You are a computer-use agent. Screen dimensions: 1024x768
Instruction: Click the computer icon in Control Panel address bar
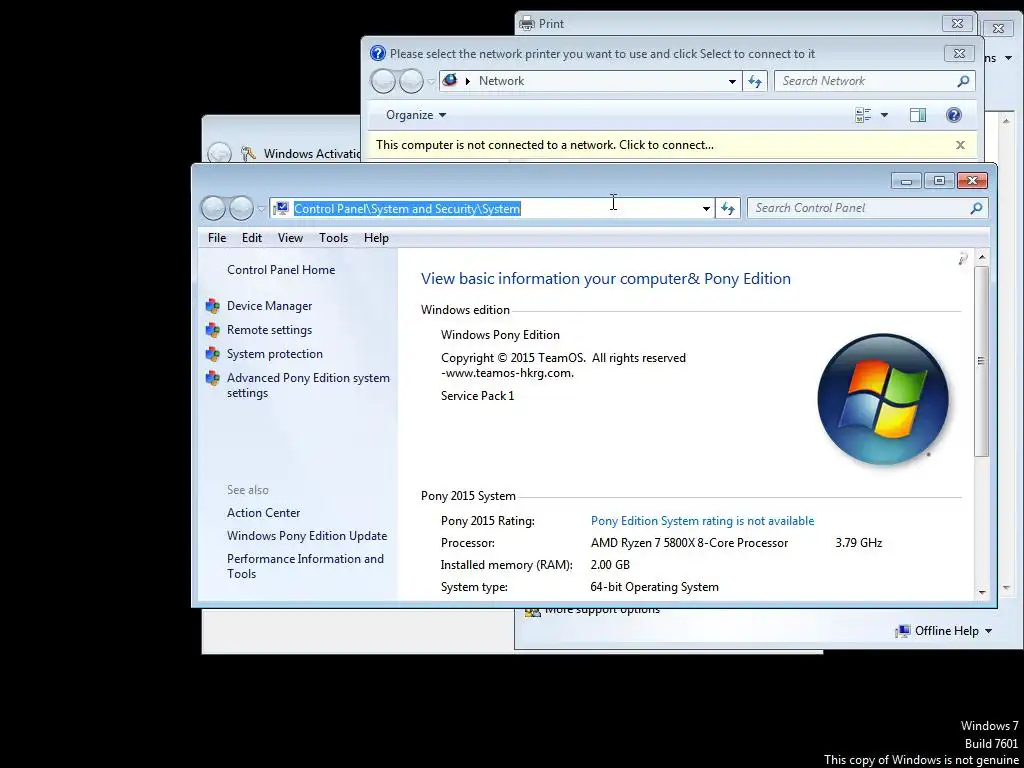pyautogui.click(x=281, y=208)
